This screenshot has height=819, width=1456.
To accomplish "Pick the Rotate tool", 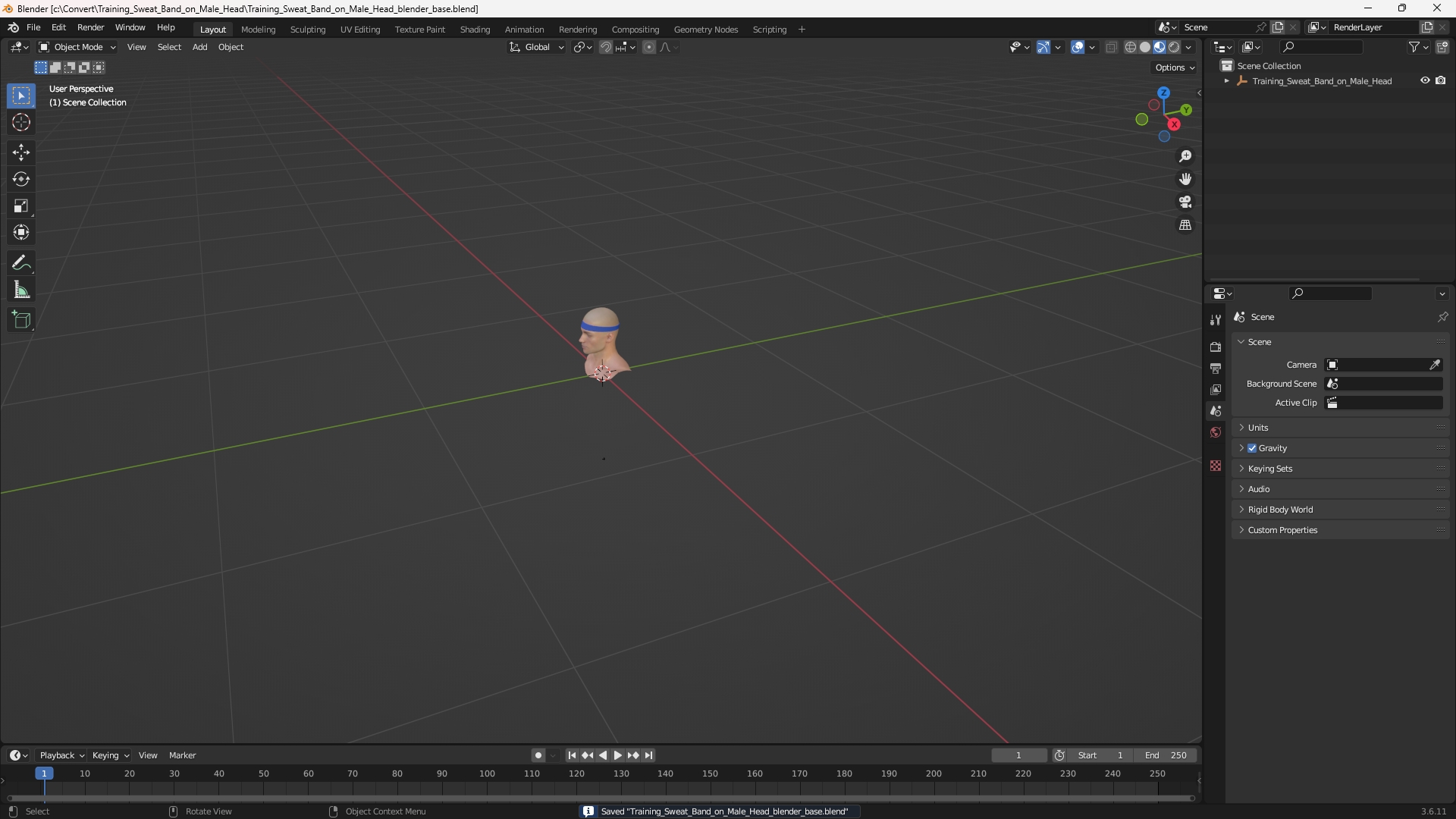I will (21, 179).
